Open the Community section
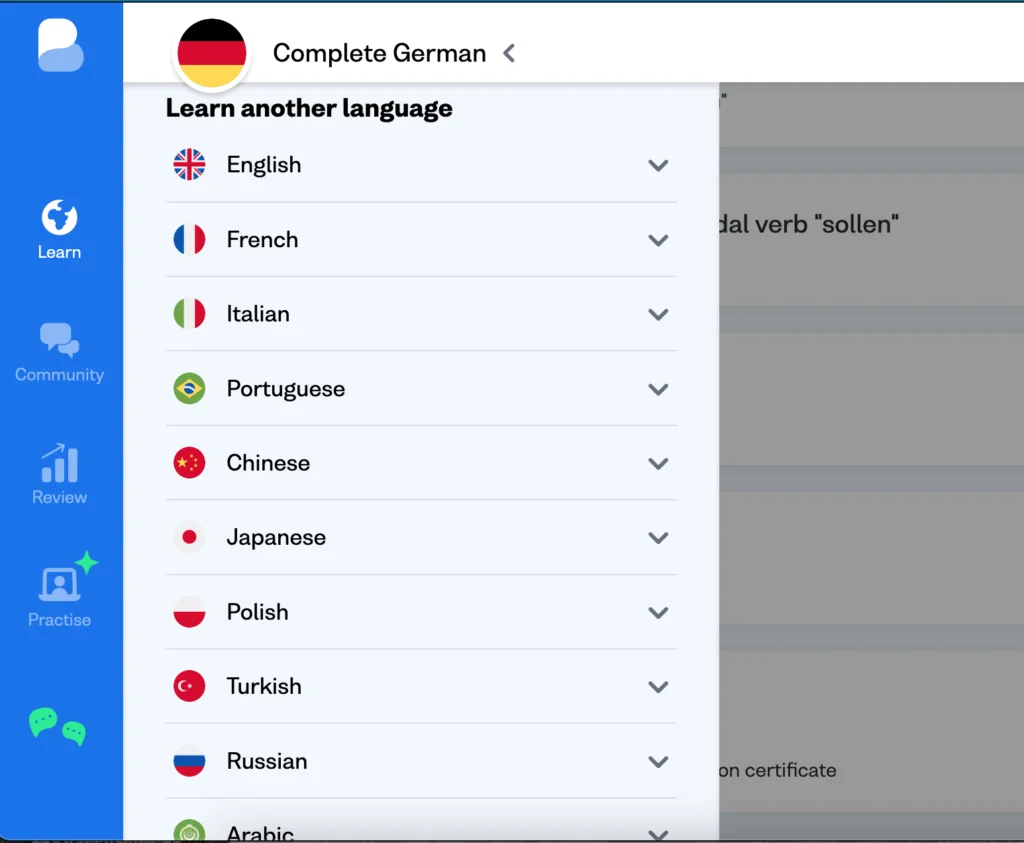The width and height of the screenshot is (1024, 843). coord(59,352)
